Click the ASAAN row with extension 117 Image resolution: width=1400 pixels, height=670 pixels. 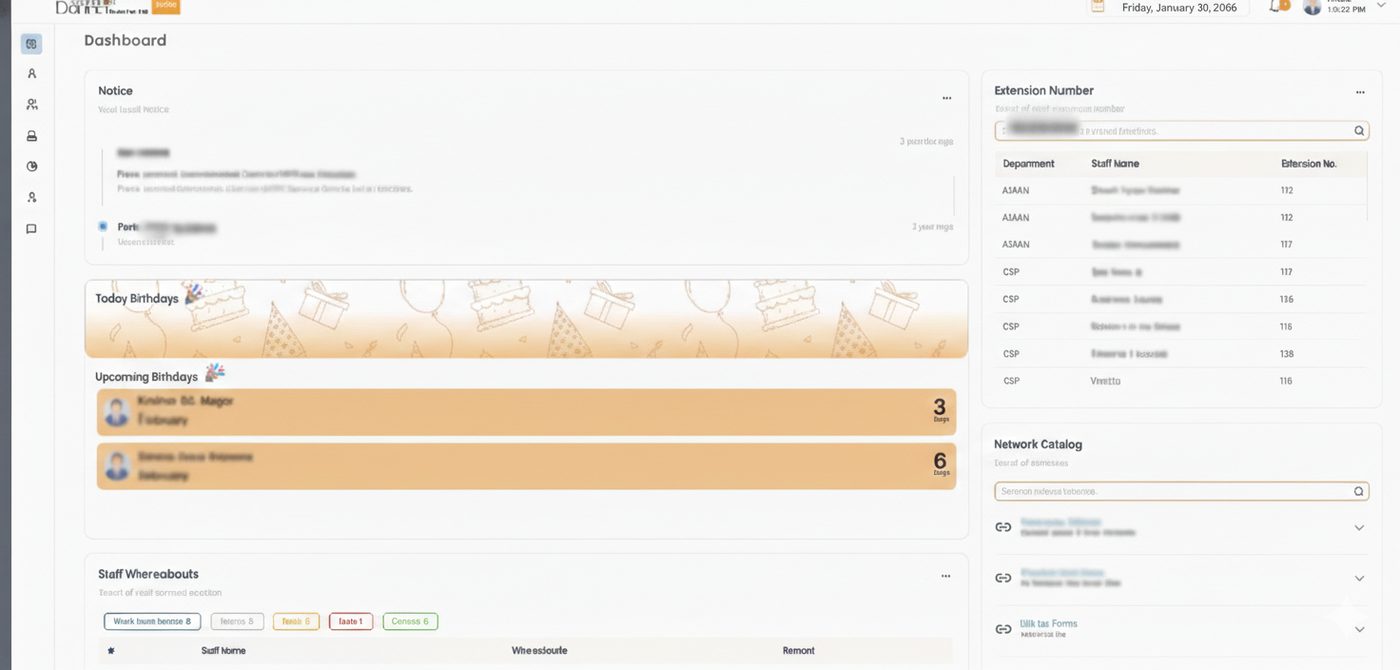coord(1181,244)
